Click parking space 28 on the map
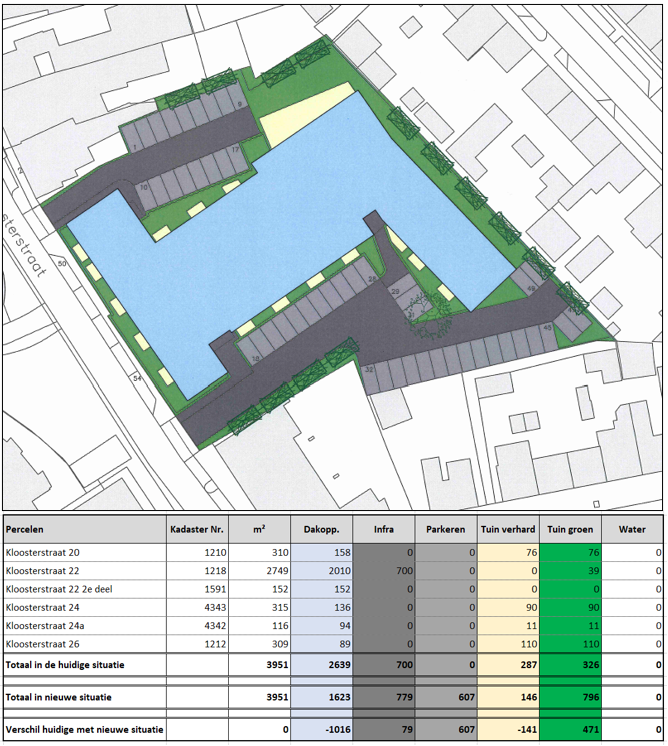 pyautogui.click(x=372, y=279)
